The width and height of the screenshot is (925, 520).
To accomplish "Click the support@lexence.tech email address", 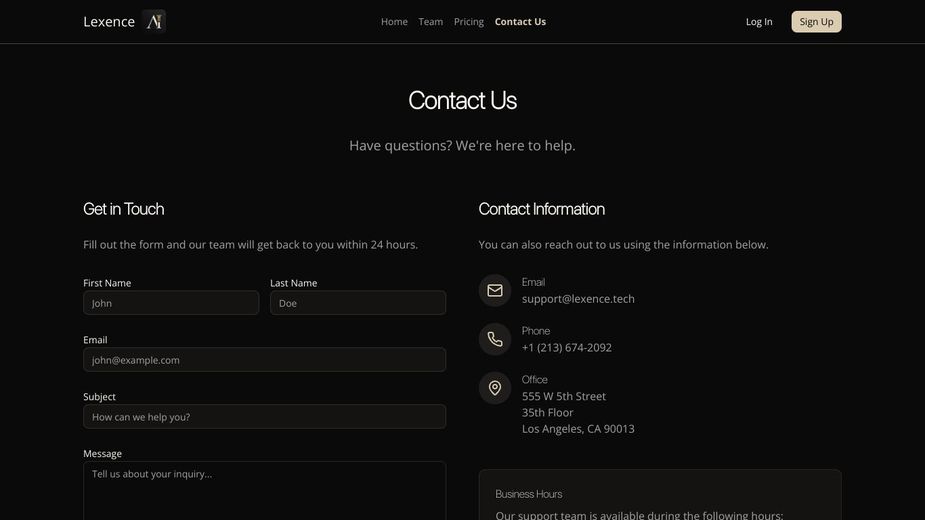I will 578,299.
